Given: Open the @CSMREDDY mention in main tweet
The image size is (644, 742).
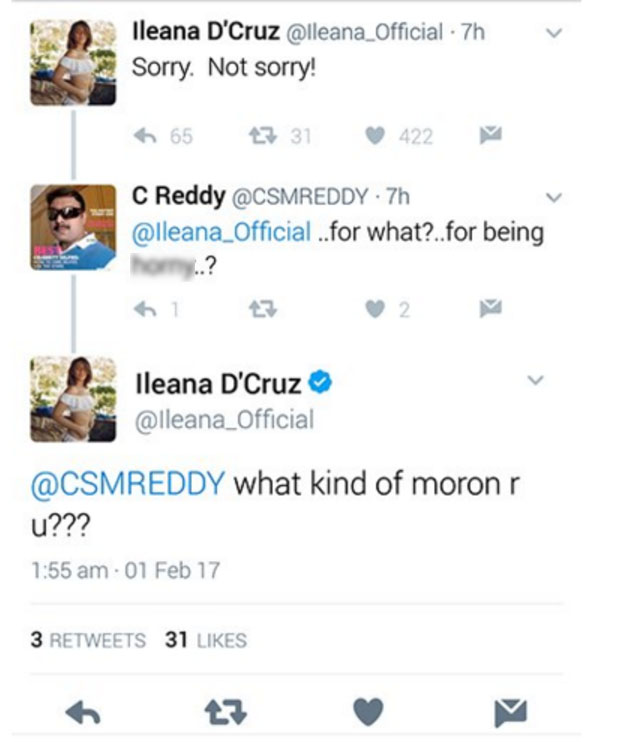Looking at the screenshot, I should [x=127, y=485].
